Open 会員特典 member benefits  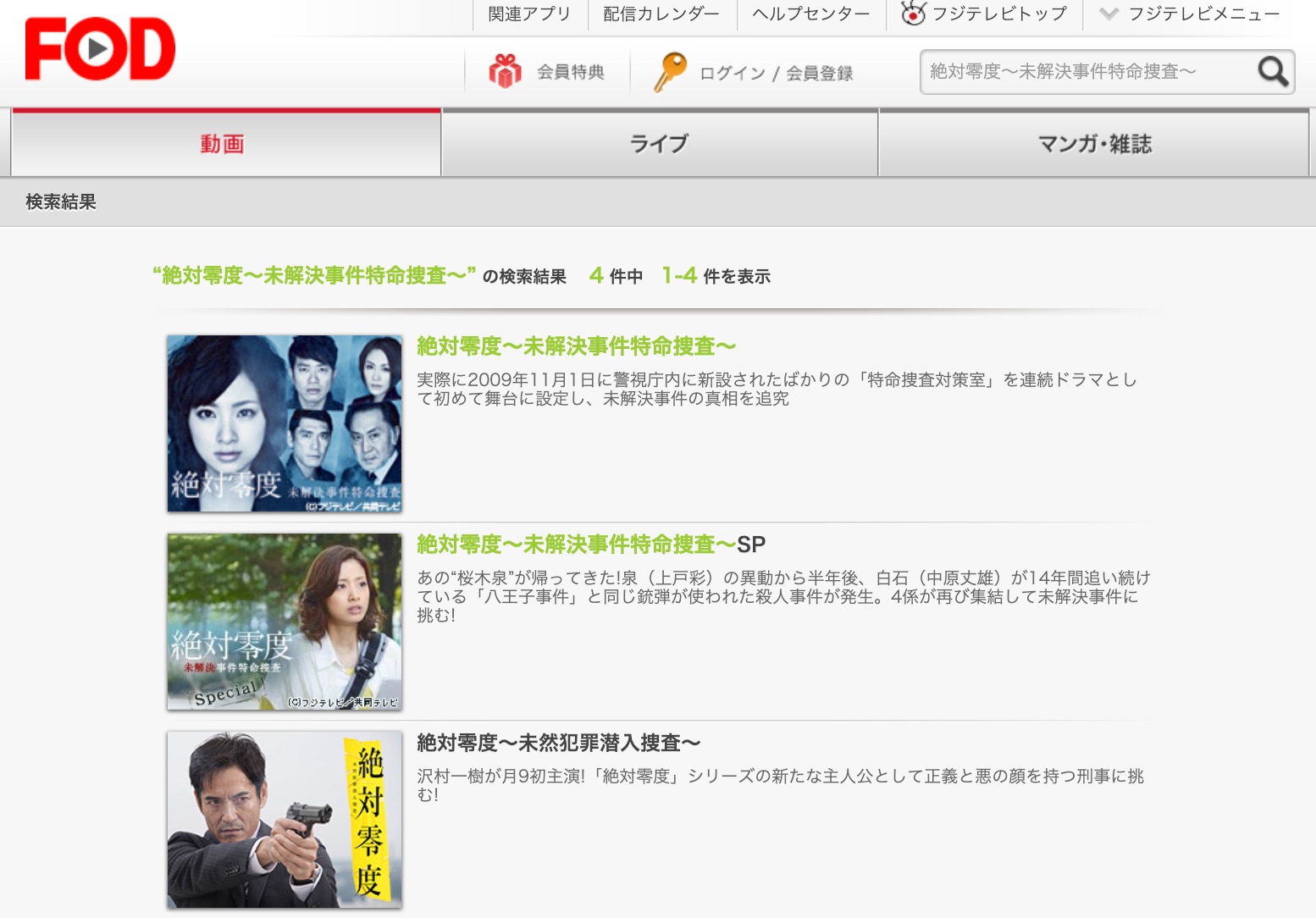570,73
